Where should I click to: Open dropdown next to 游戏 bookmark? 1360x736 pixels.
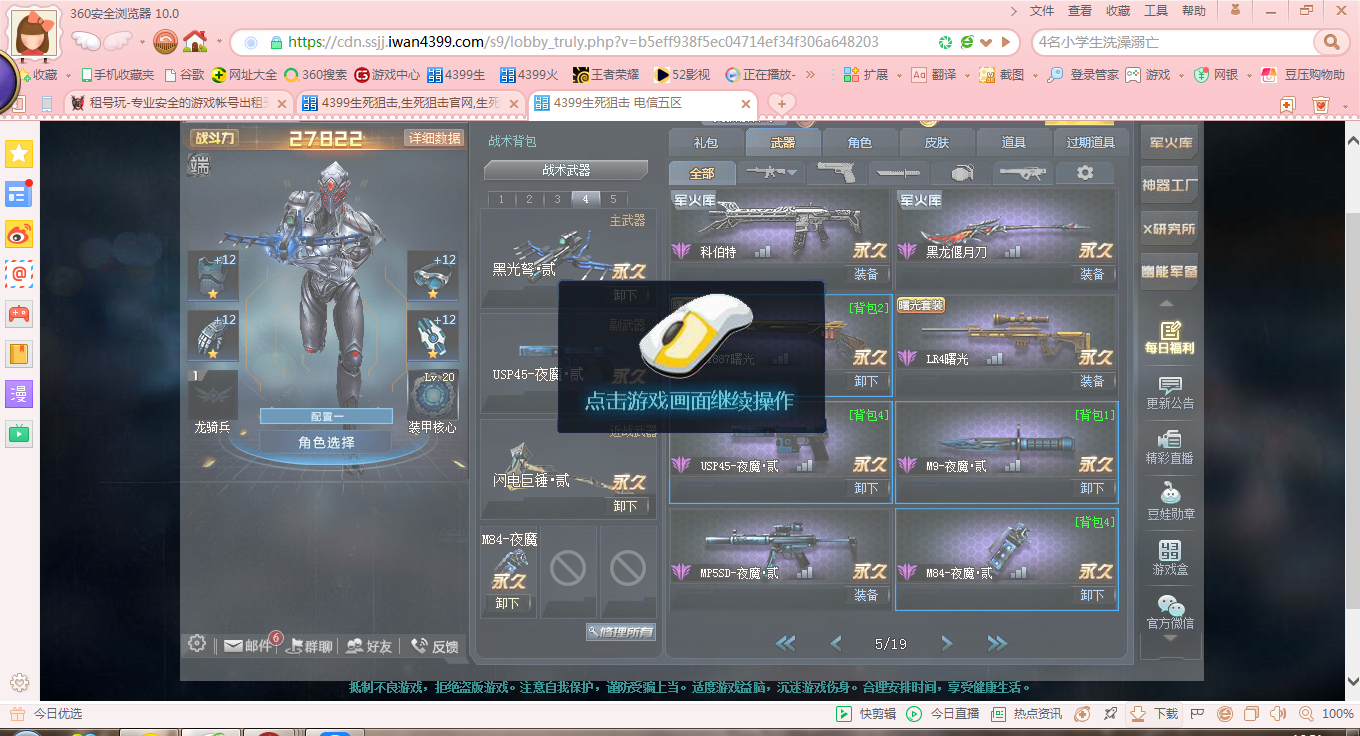1181,74
